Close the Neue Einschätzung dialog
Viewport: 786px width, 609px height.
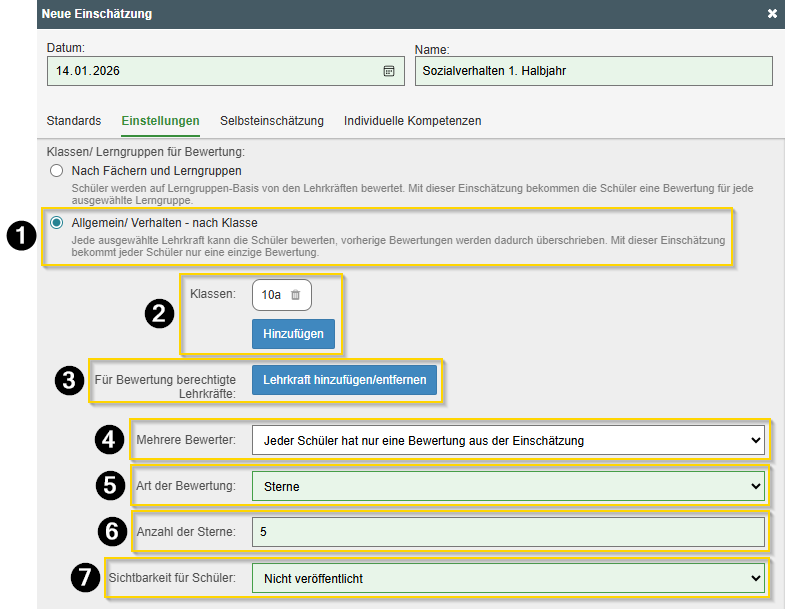[772, 14]
